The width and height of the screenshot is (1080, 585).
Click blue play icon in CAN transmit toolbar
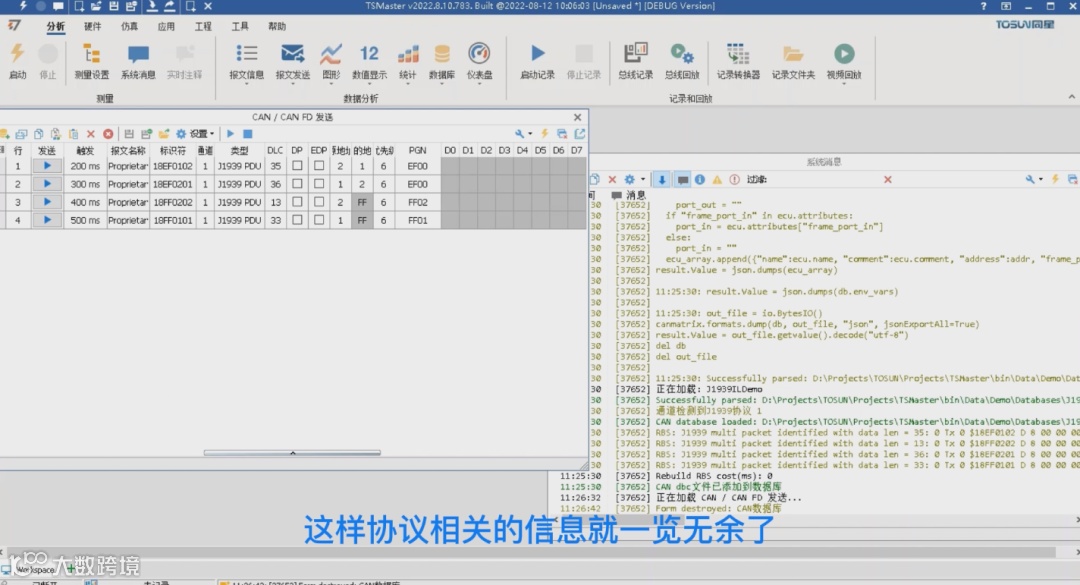pyautogui.click(x=231, y=134)
